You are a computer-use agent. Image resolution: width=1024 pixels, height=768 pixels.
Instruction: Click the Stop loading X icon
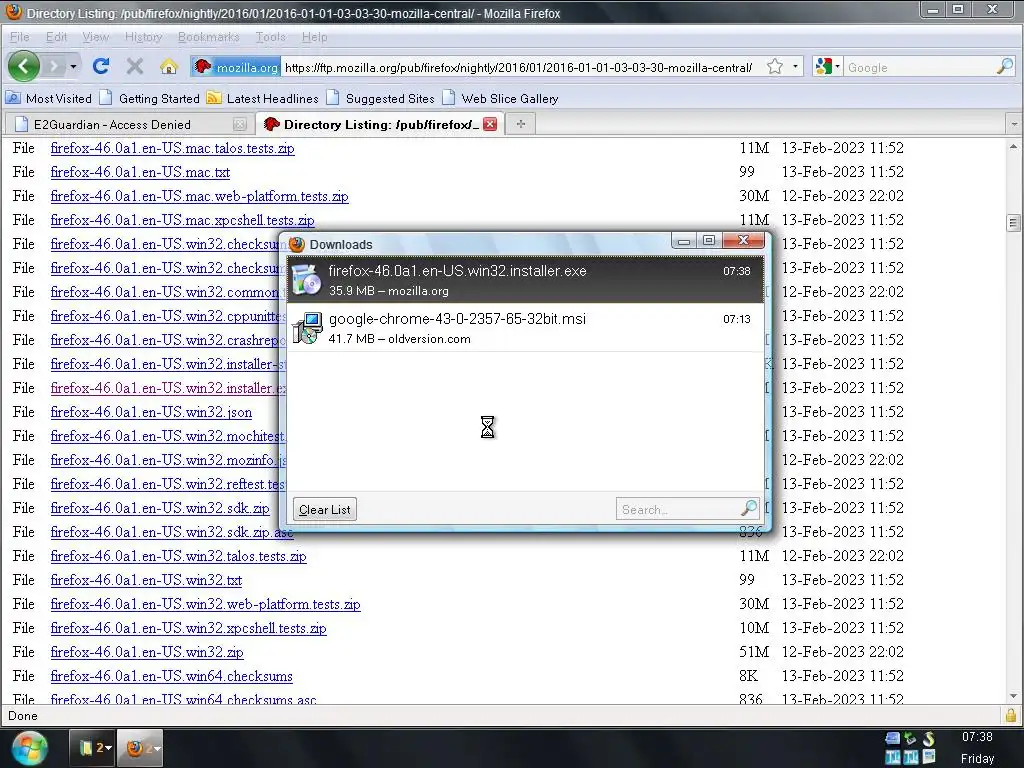(135, 66)
